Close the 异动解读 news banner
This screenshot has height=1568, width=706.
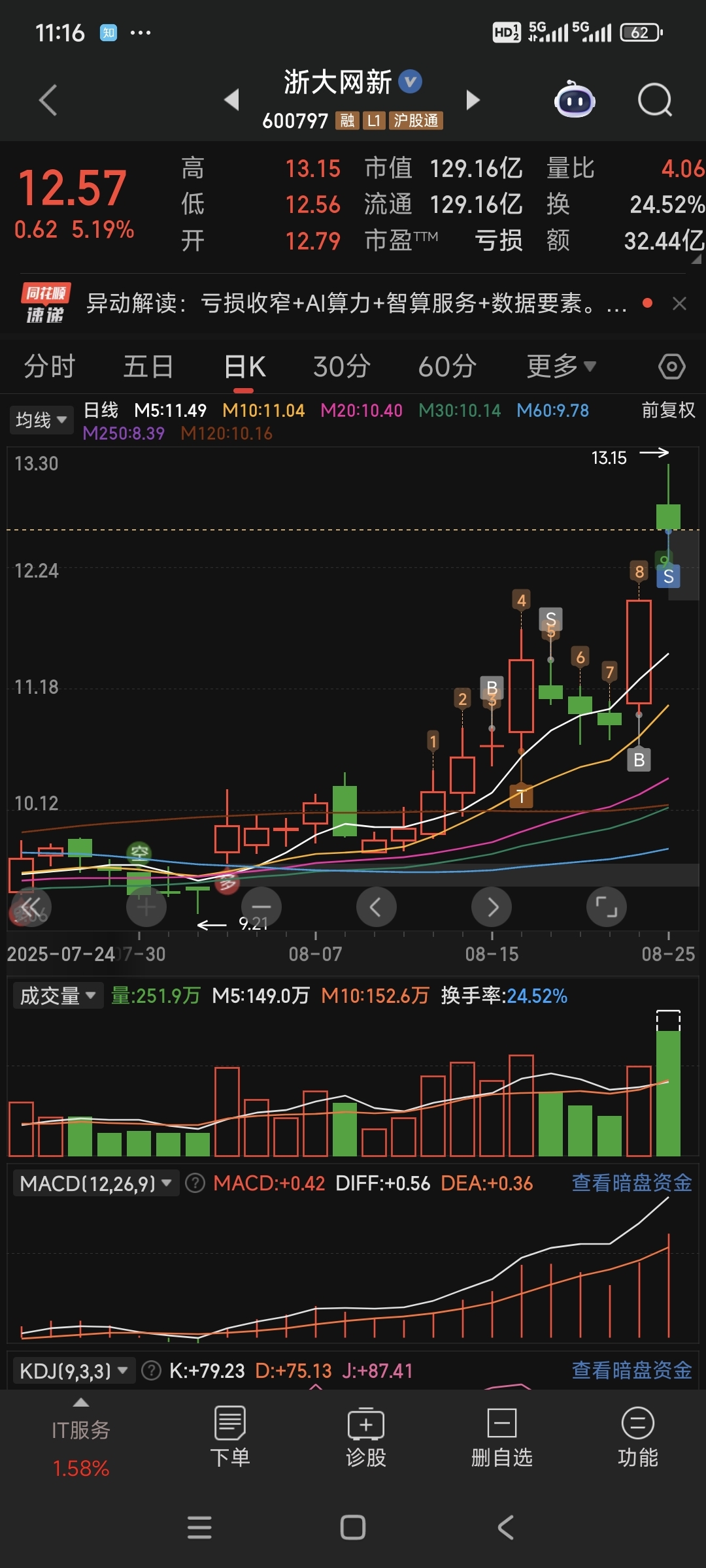[x=679, y=303]
